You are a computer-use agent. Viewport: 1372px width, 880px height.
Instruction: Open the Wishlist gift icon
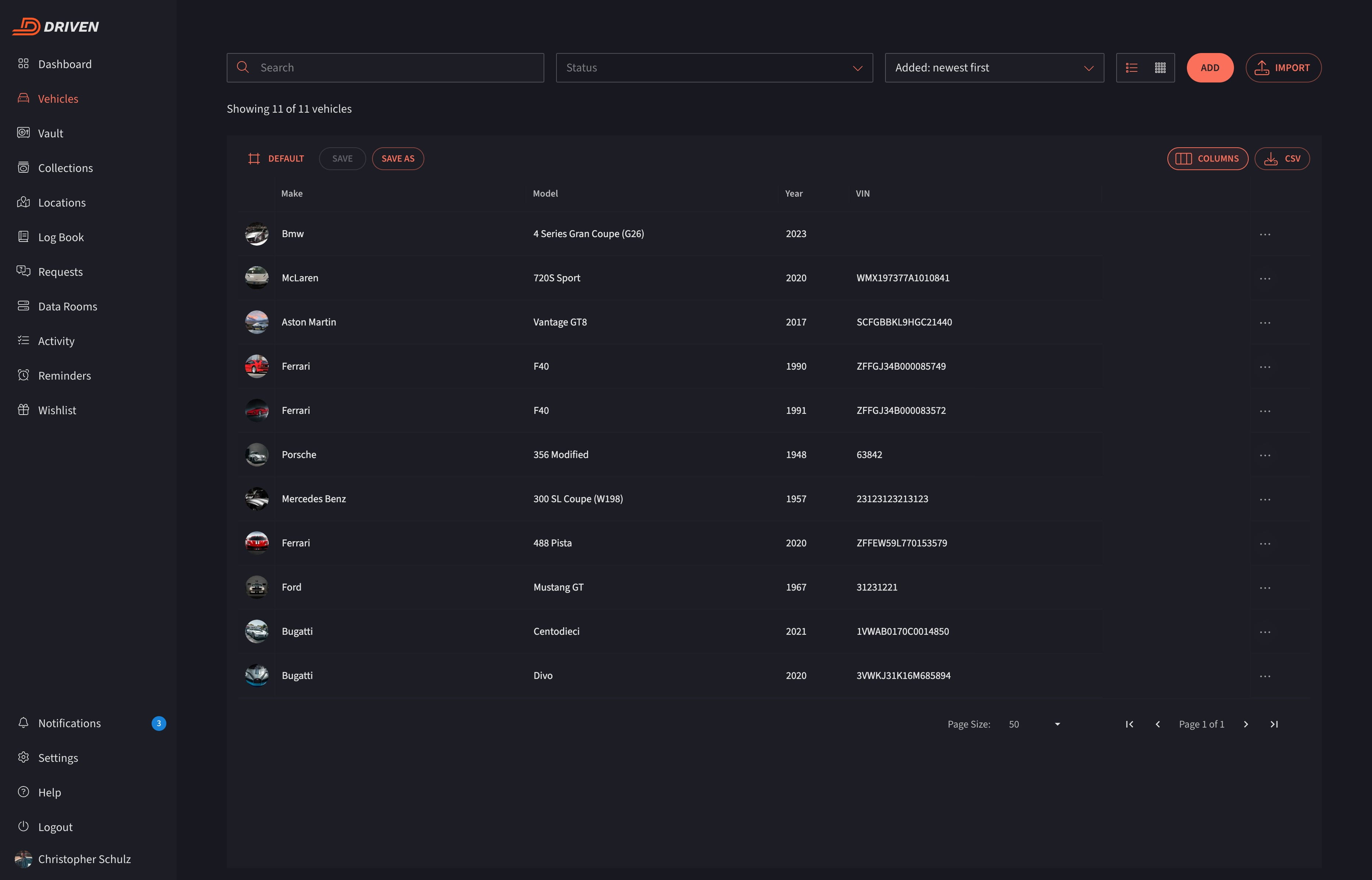[24, 410]
